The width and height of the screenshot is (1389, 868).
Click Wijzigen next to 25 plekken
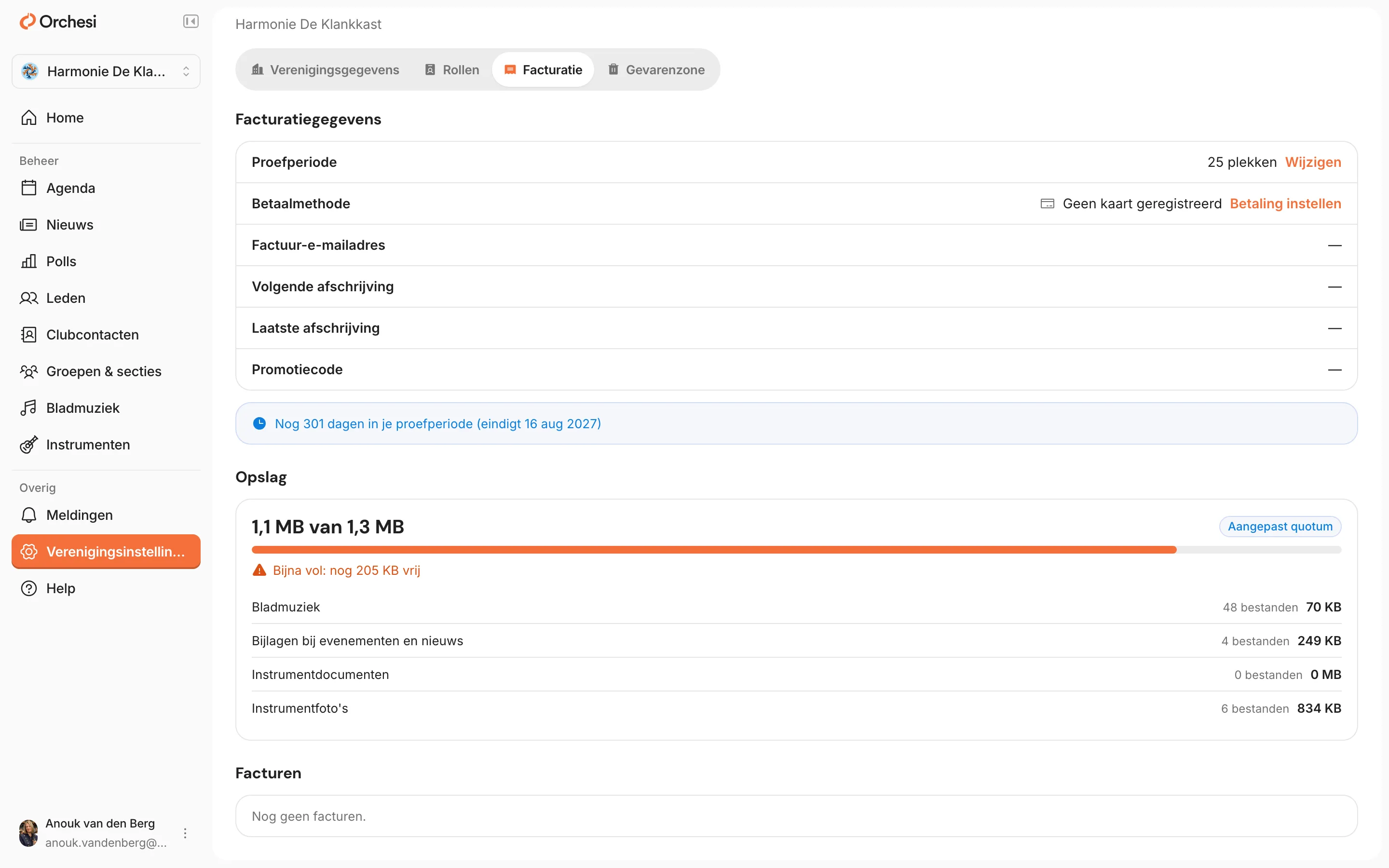[1313, 162]
